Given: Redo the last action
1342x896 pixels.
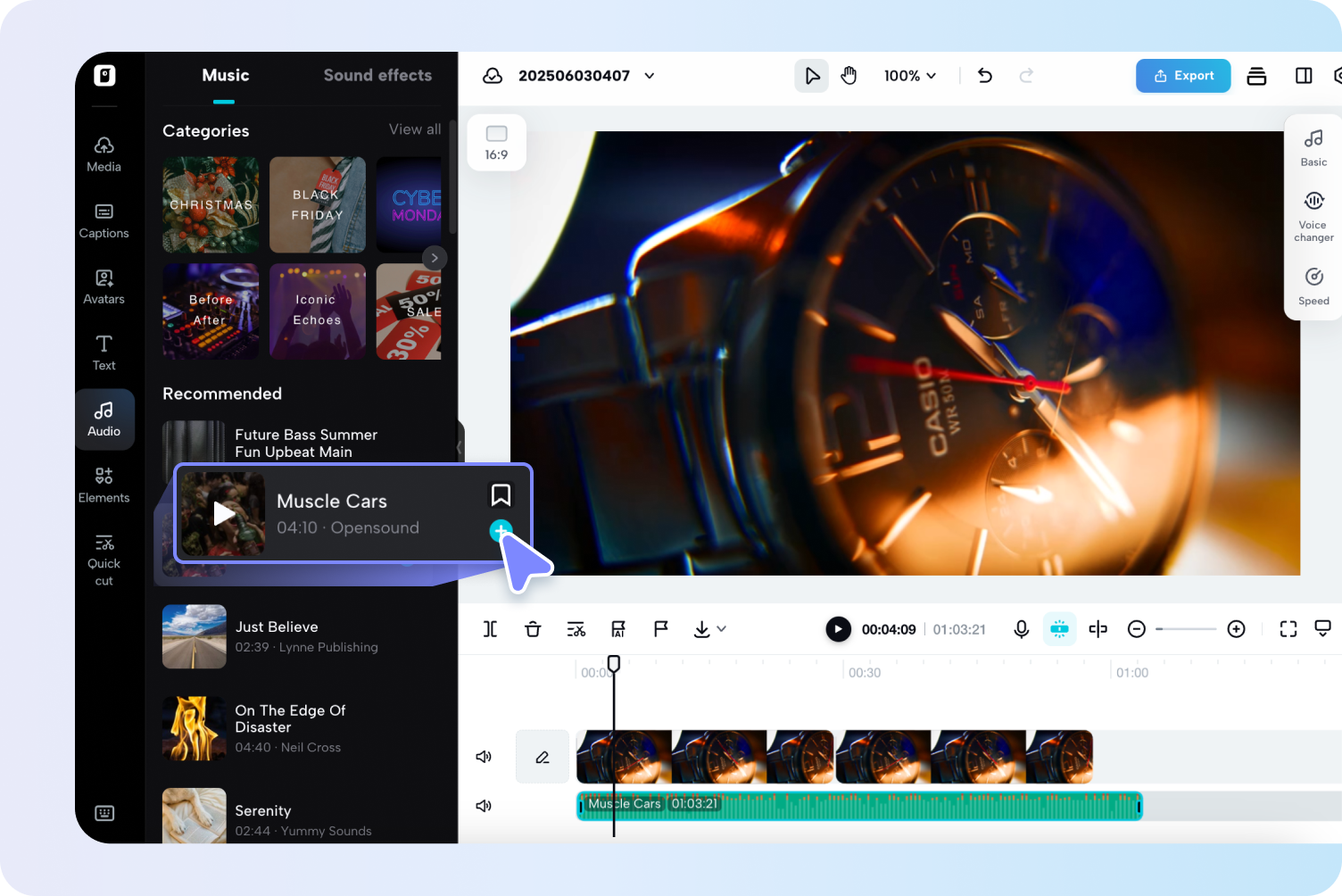Looking at the screenshot, I should click(1026, 76).
